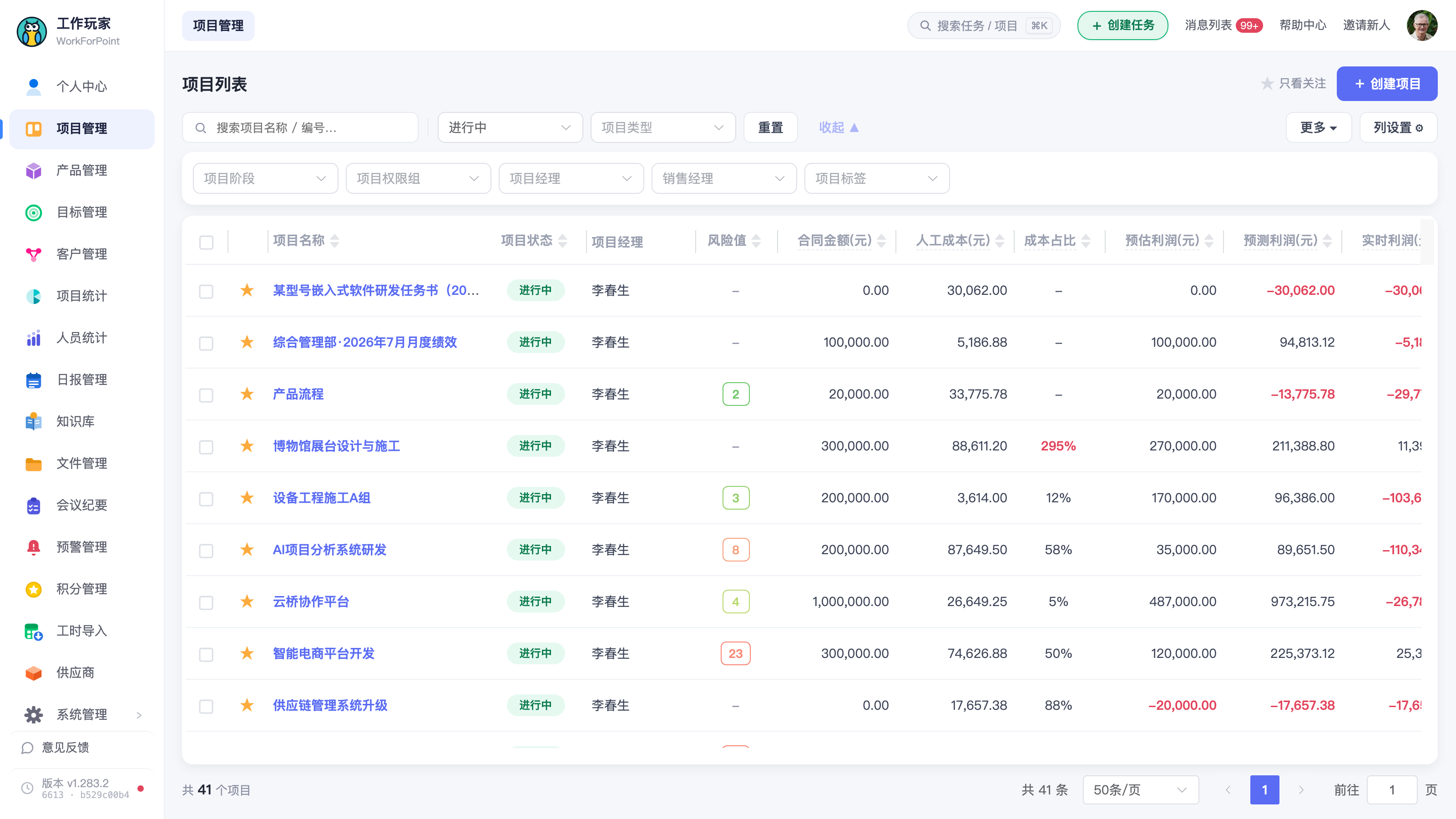The width and height of the screenshot is (1456, 819).
Task: Open 消息列表 in the top bar
Action: 1223,25
